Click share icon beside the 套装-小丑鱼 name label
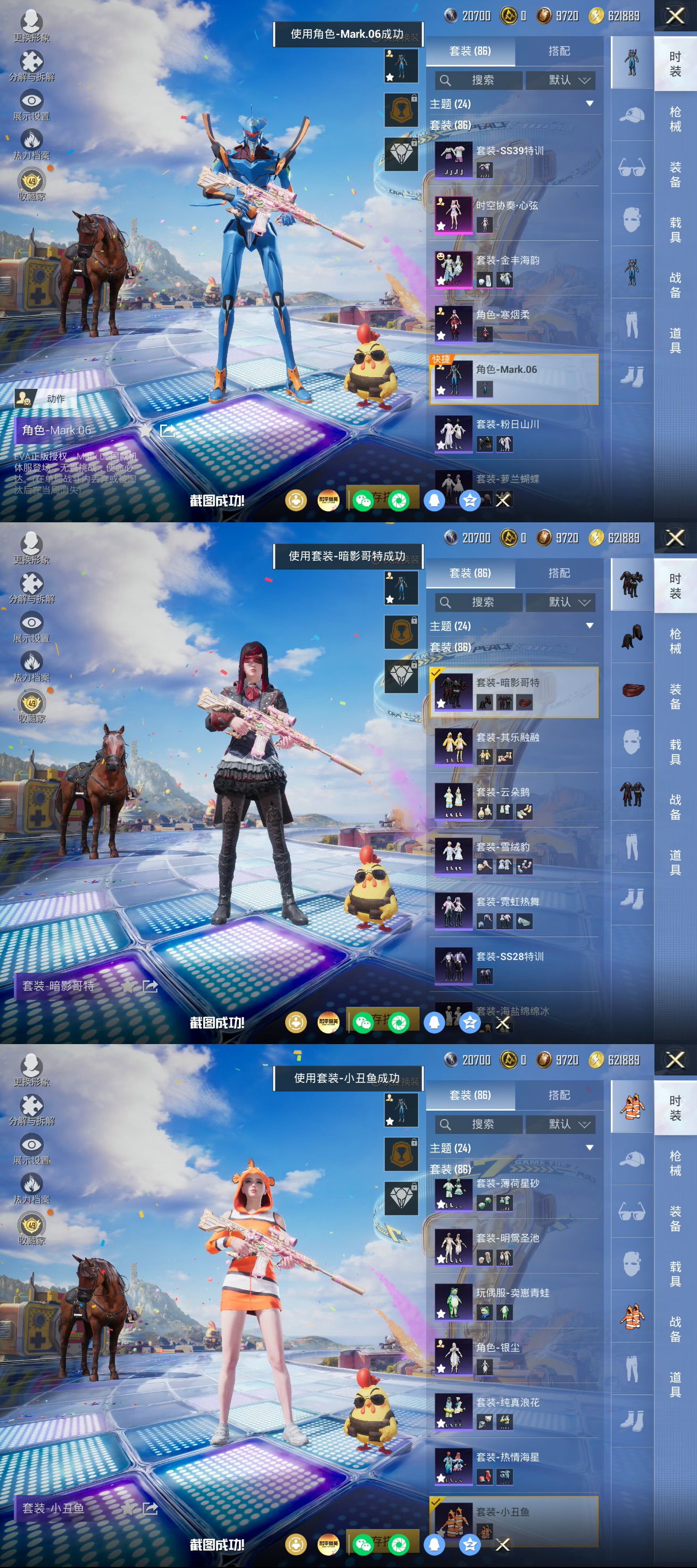697x1568 pixels. pyautogui.click(x=150, y=1508)
